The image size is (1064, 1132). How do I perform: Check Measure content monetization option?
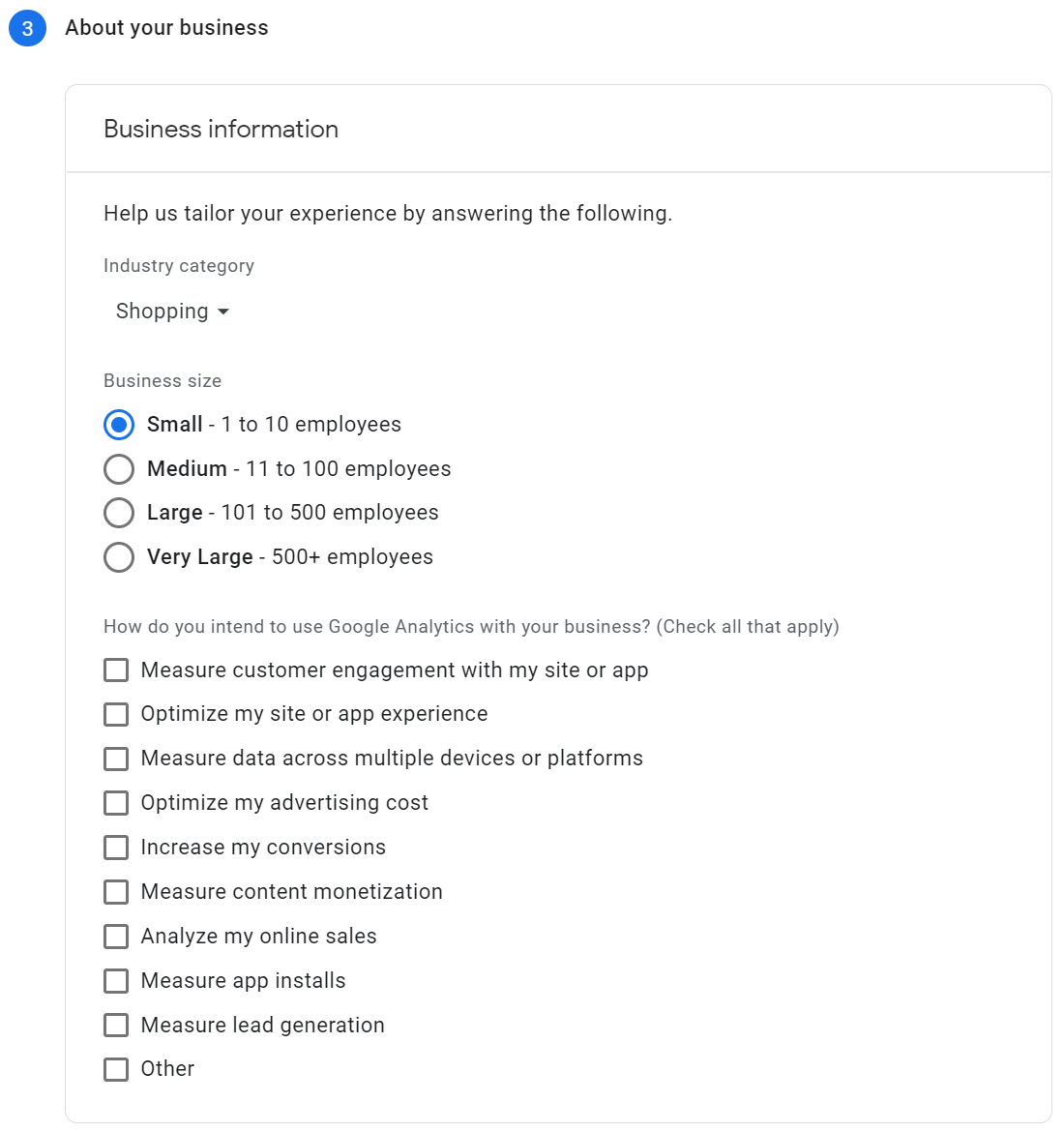click(116, 892)
